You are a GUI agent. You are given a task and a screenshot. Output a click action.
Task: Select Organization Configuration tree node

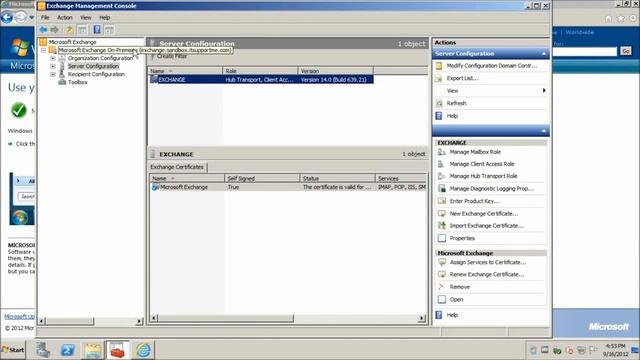tap(100, 58)
